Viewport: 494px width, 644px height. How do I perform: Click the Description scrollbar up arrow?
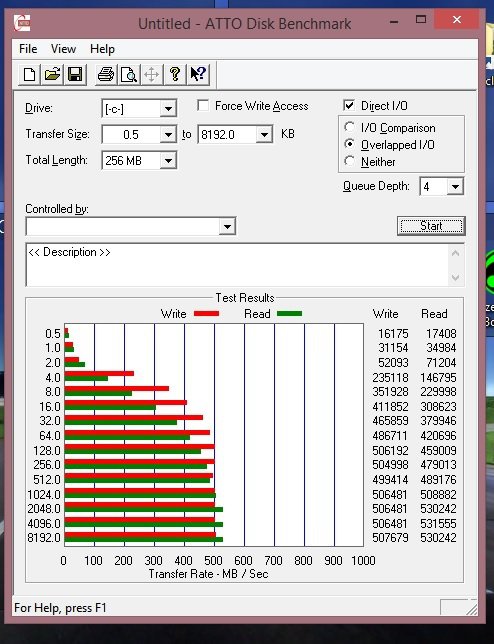(x=455, y=253)
